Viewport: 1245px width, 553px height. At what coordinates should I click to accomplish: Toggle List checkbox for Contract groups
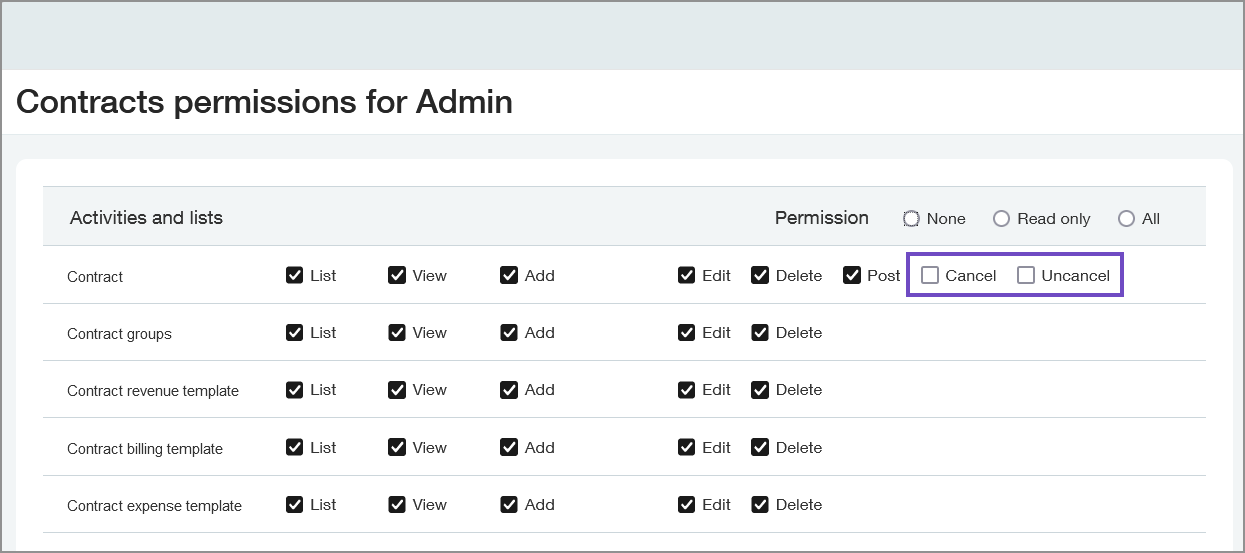point(294,333)
